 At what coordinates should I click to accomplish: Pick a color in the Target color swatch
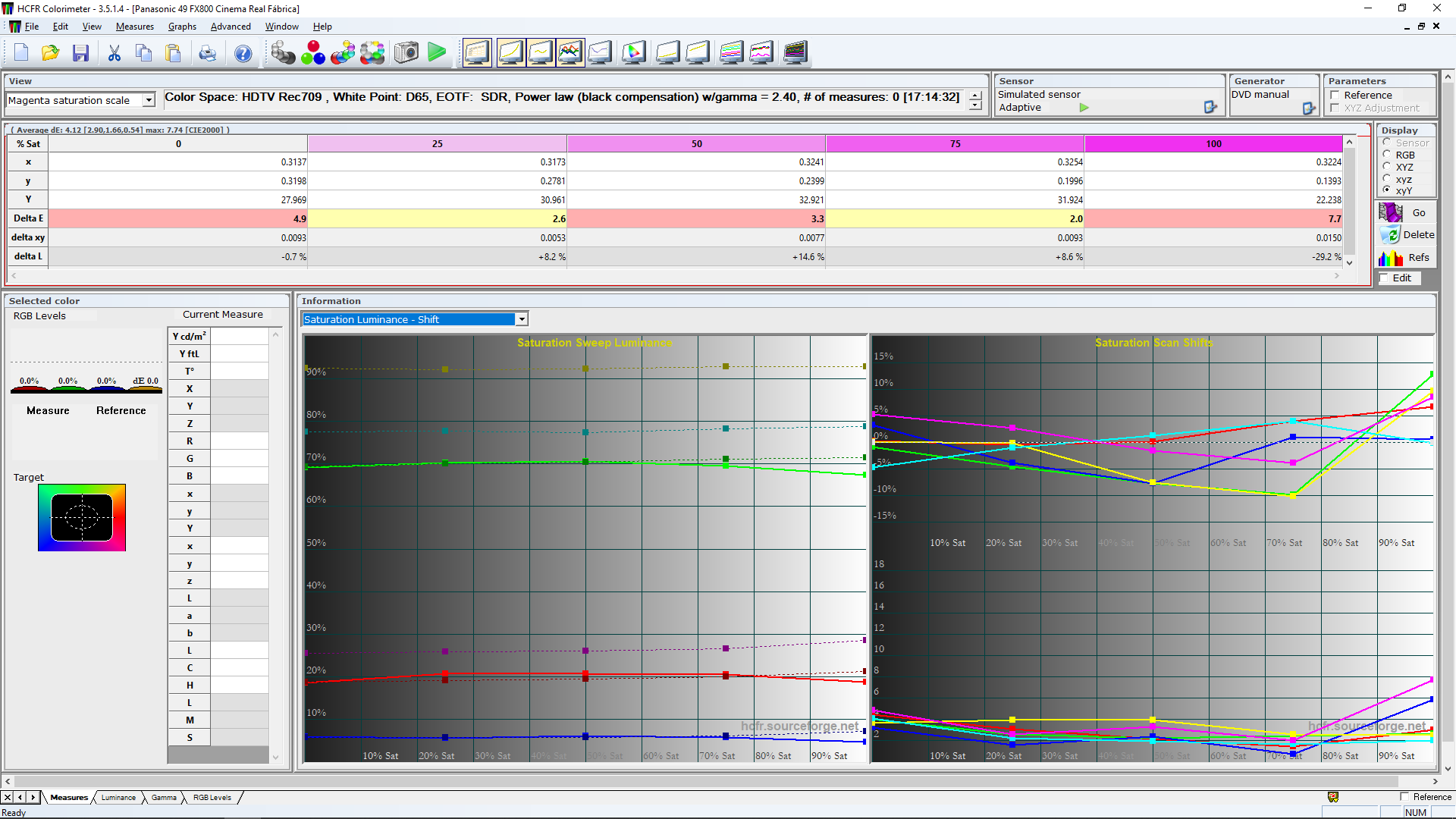click(x=82, y=517)
